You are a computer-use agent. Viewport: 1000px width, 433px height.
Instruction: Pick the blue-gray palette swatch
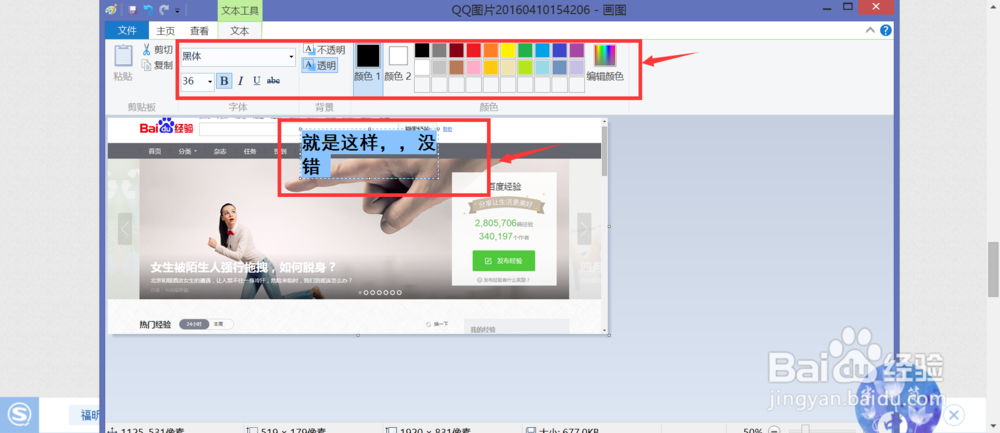[559, 67]
